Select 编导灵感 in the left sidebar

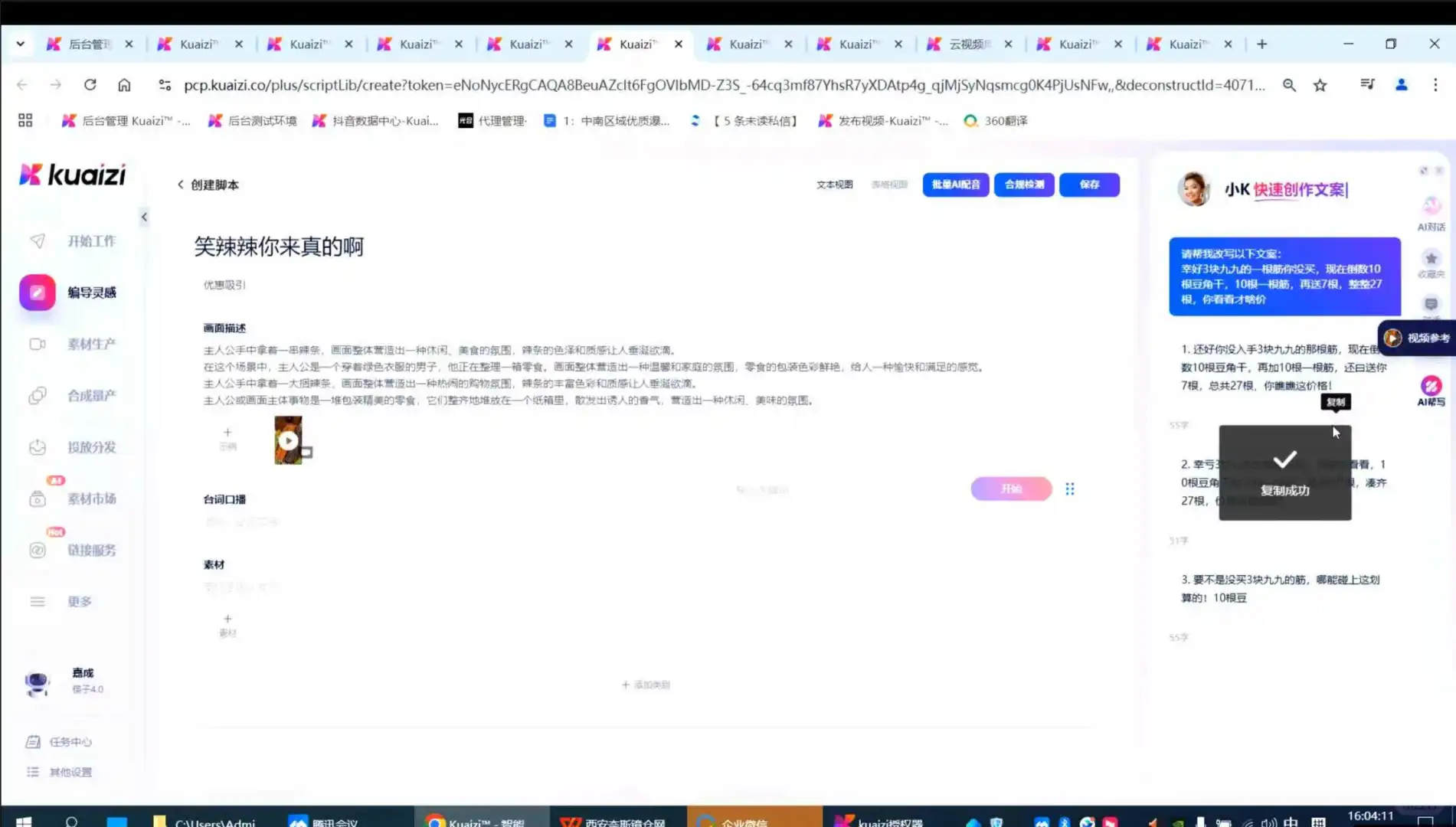[92, 292]
